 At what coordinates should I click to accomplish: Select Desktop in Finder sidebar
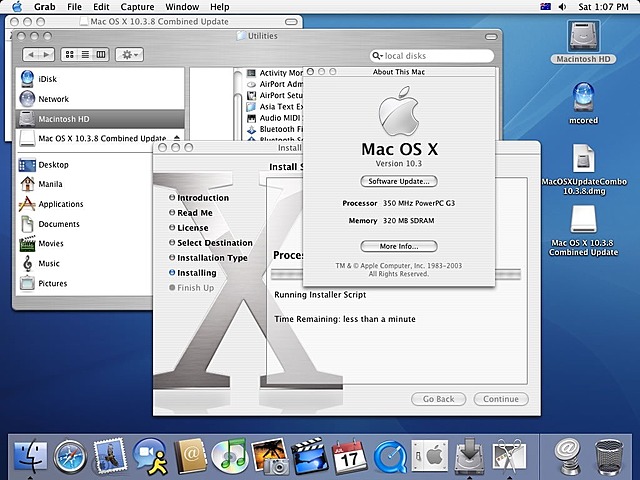(x=84, y=165)
